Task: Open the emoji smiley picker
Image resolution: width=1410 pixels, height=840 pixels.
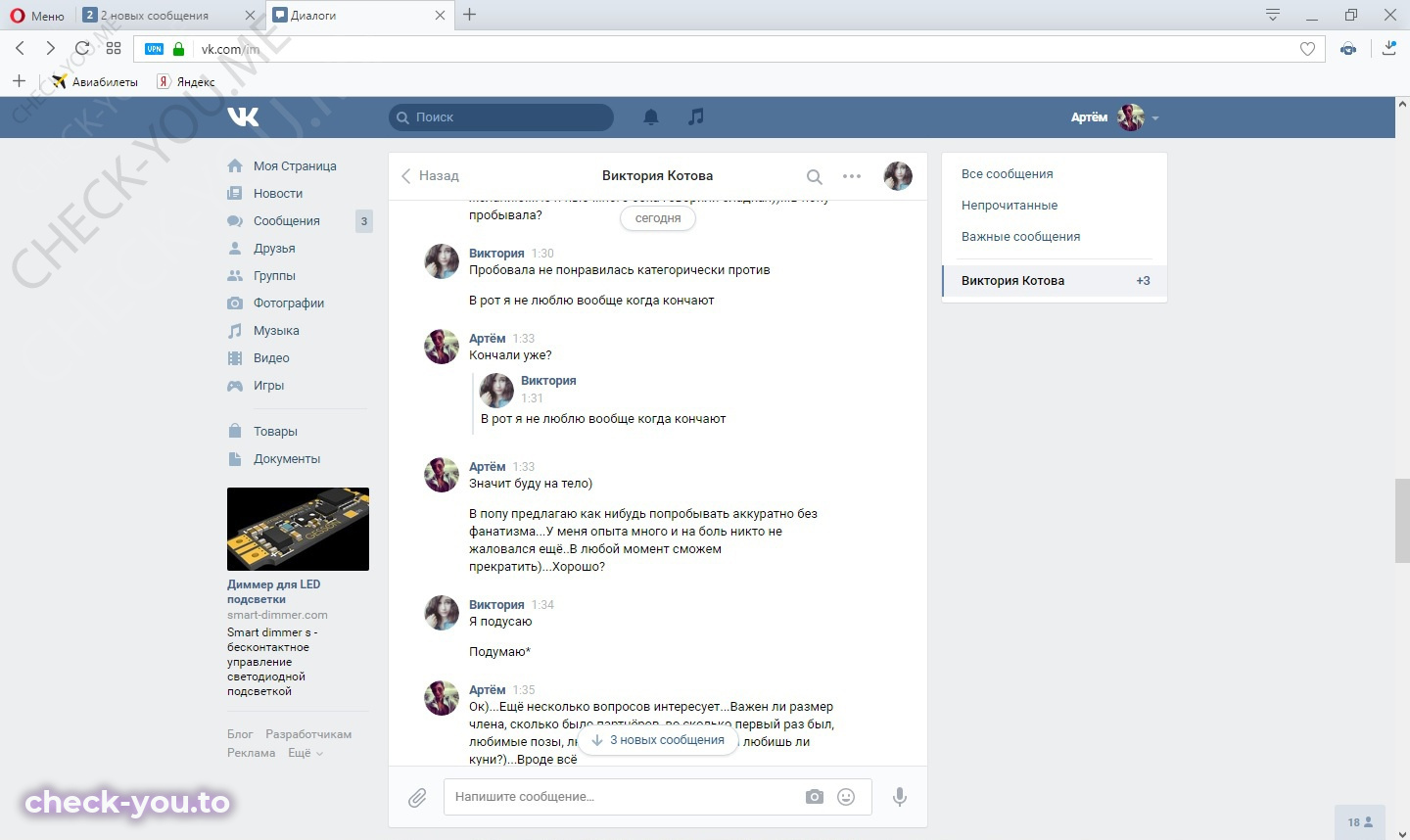Action: coord(846,797)
